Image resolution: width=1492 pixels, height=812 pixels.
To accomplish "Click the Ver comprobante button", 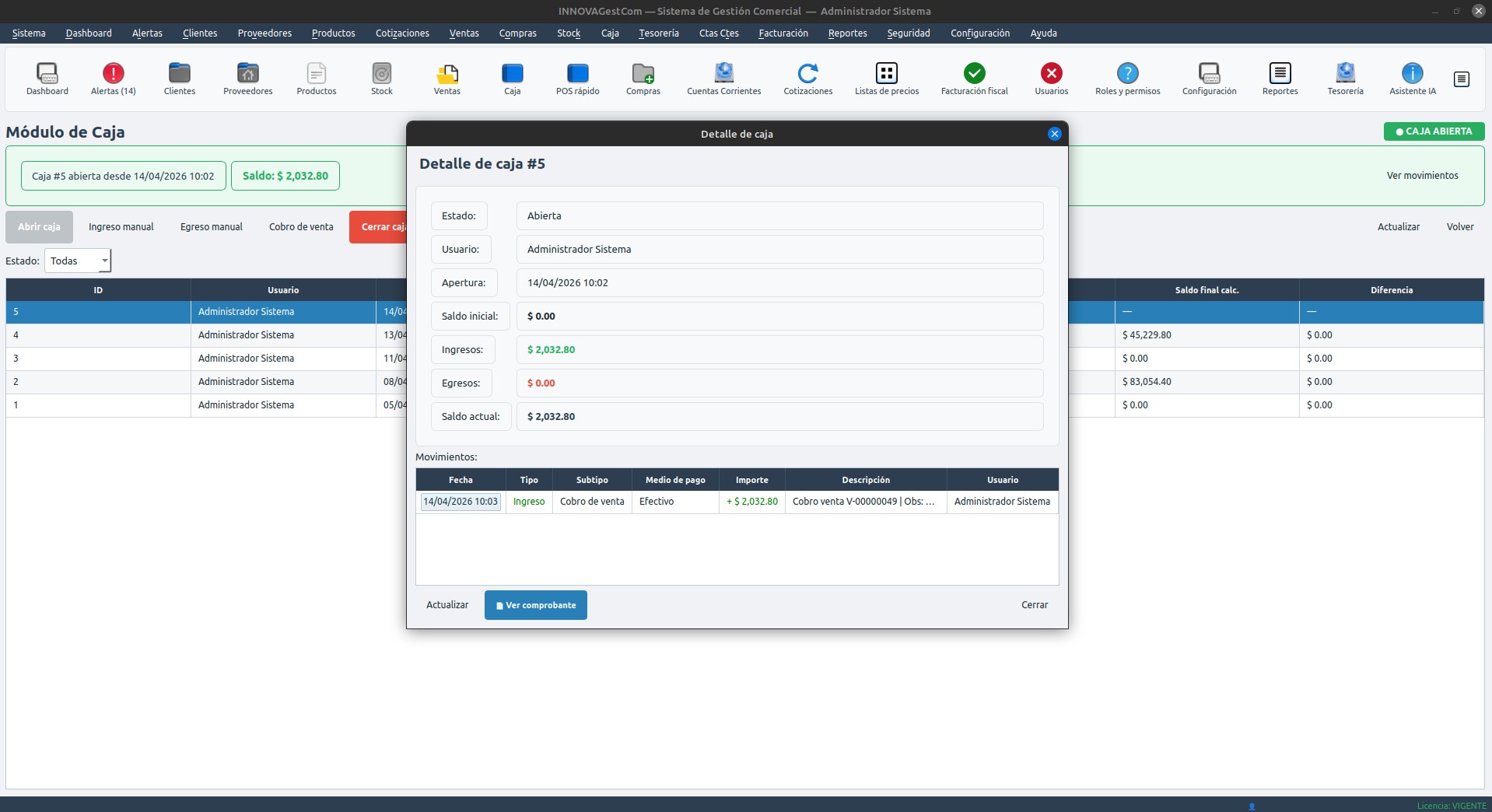I will 535,605.
